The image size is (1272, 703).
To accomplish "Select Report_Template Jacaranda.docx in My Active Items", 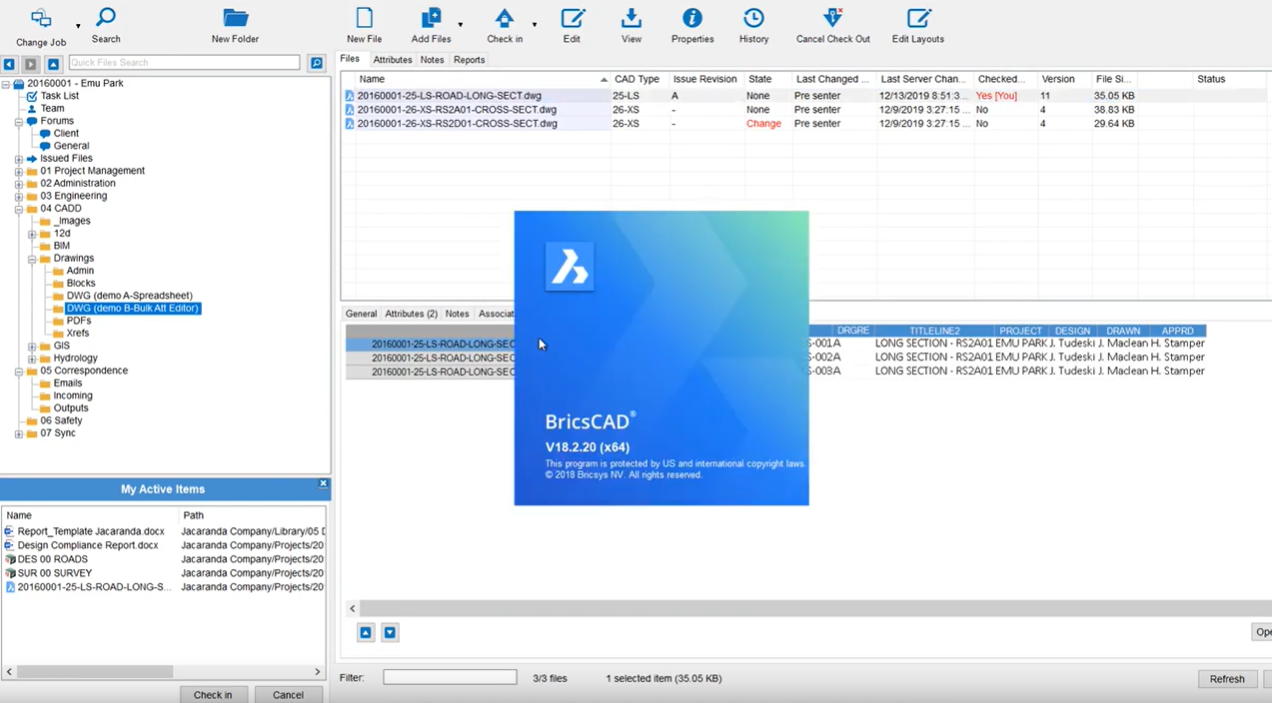I will (91, 532).
